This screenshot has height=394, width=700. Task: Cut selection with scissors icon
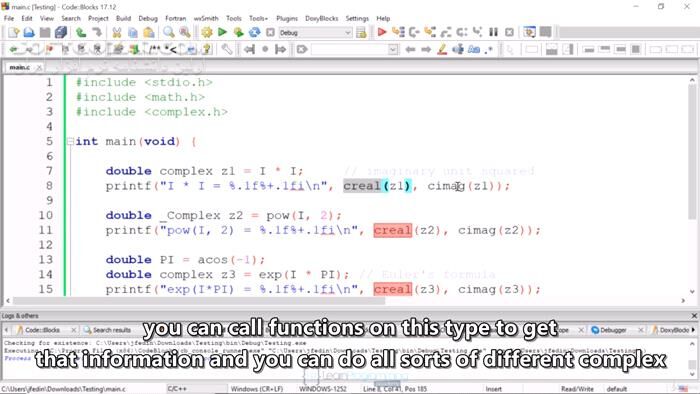tap(117, 32)
